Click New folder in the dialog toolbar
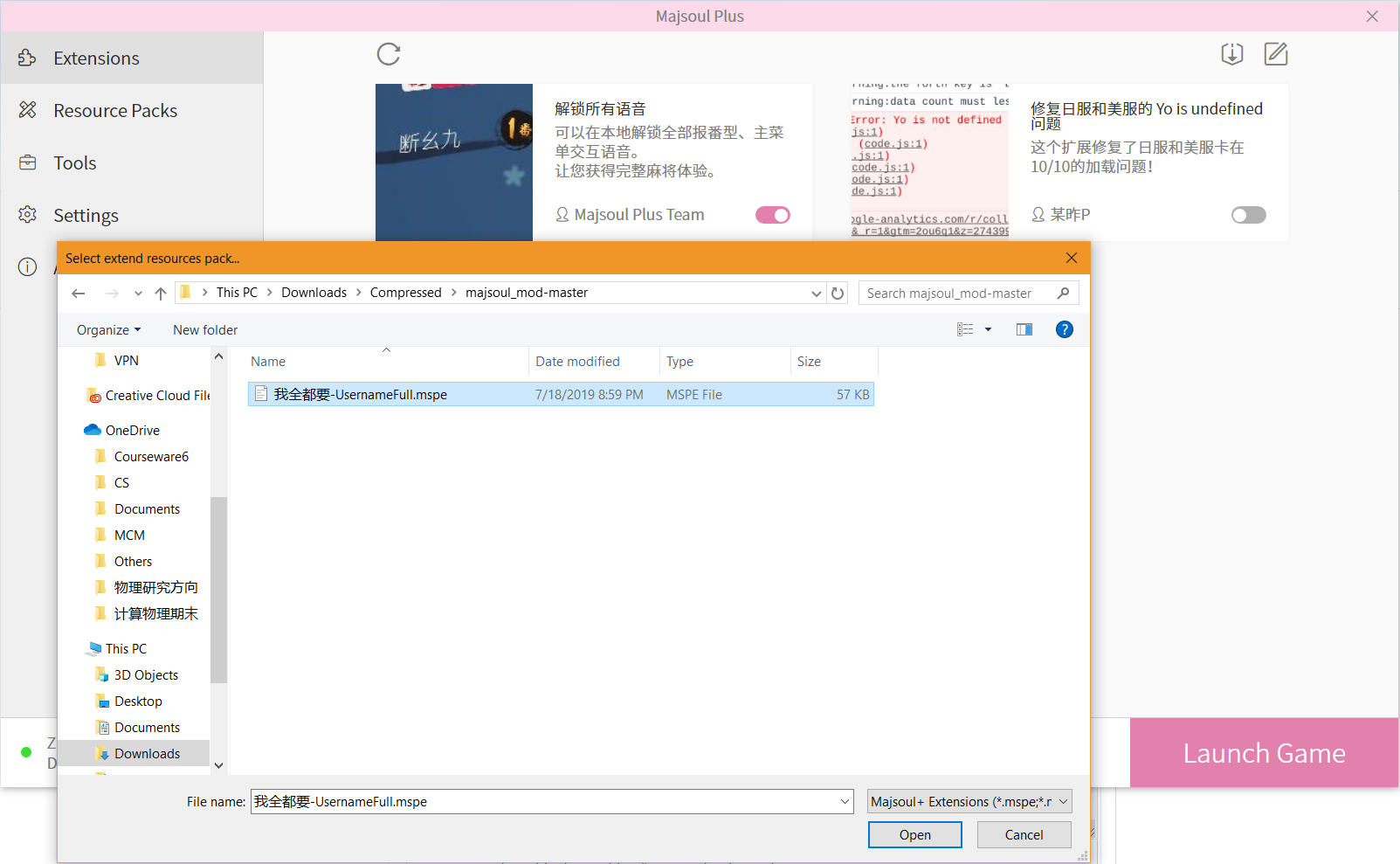1400x864 pixels. pos(204,329)
